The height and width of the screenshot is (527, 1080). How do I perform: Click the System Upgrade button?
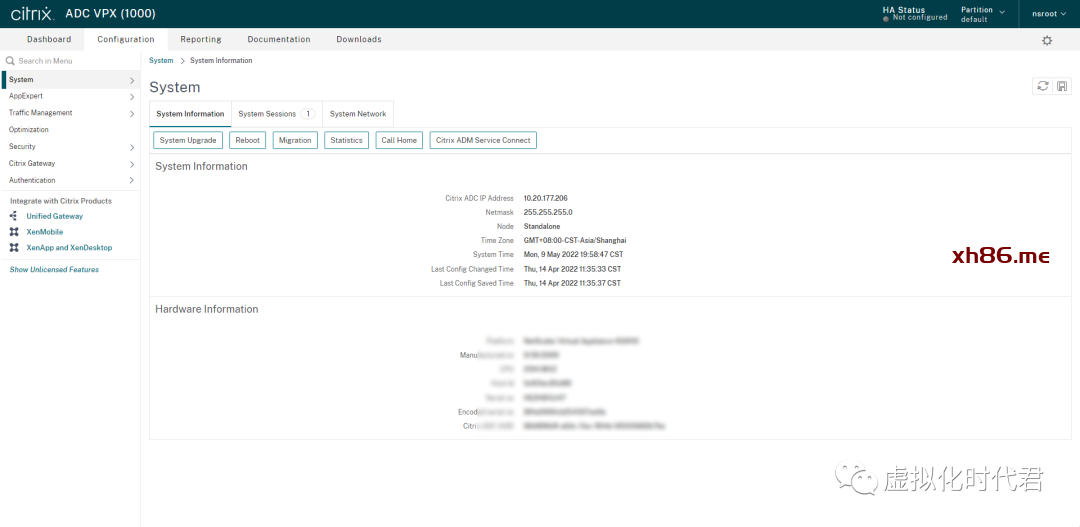pos(188,140)
